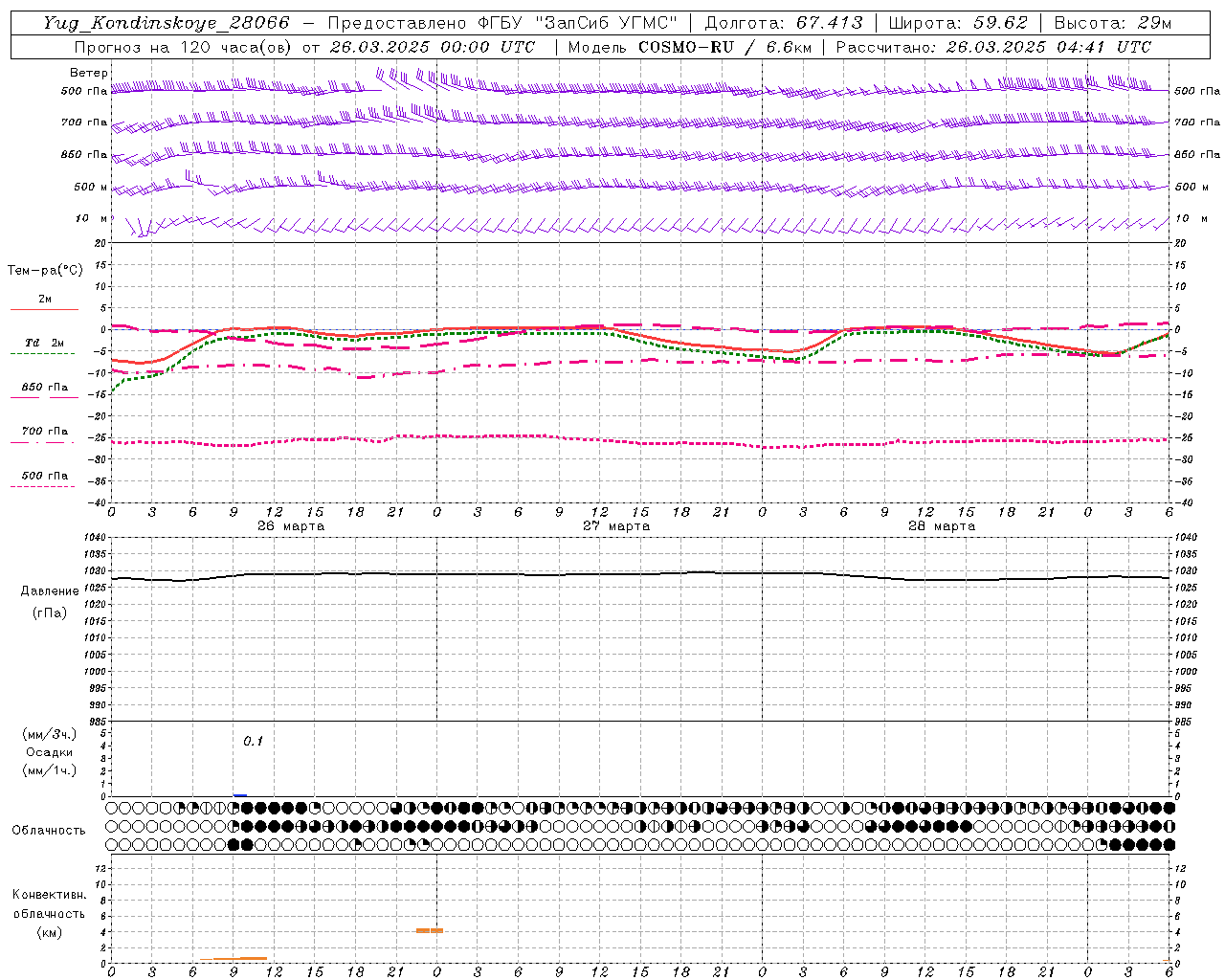Click the 26 марта date label
Screen dimensions: 1225x980
(x=291, y=526)
